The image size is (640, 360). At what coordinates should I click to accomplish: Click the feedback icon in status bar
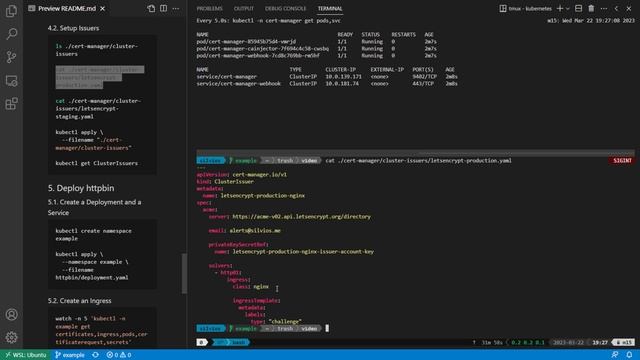pyautogui.click(x=615, y=355)
